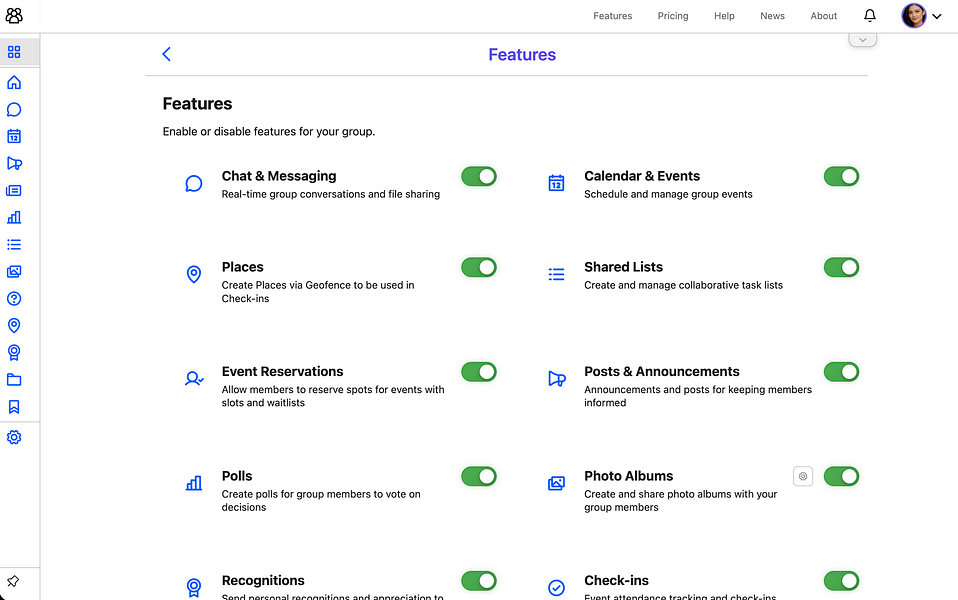Turn off the Shared Lists toggle
The width and height of the screenshot is (958, 600).
click(841, 268)
